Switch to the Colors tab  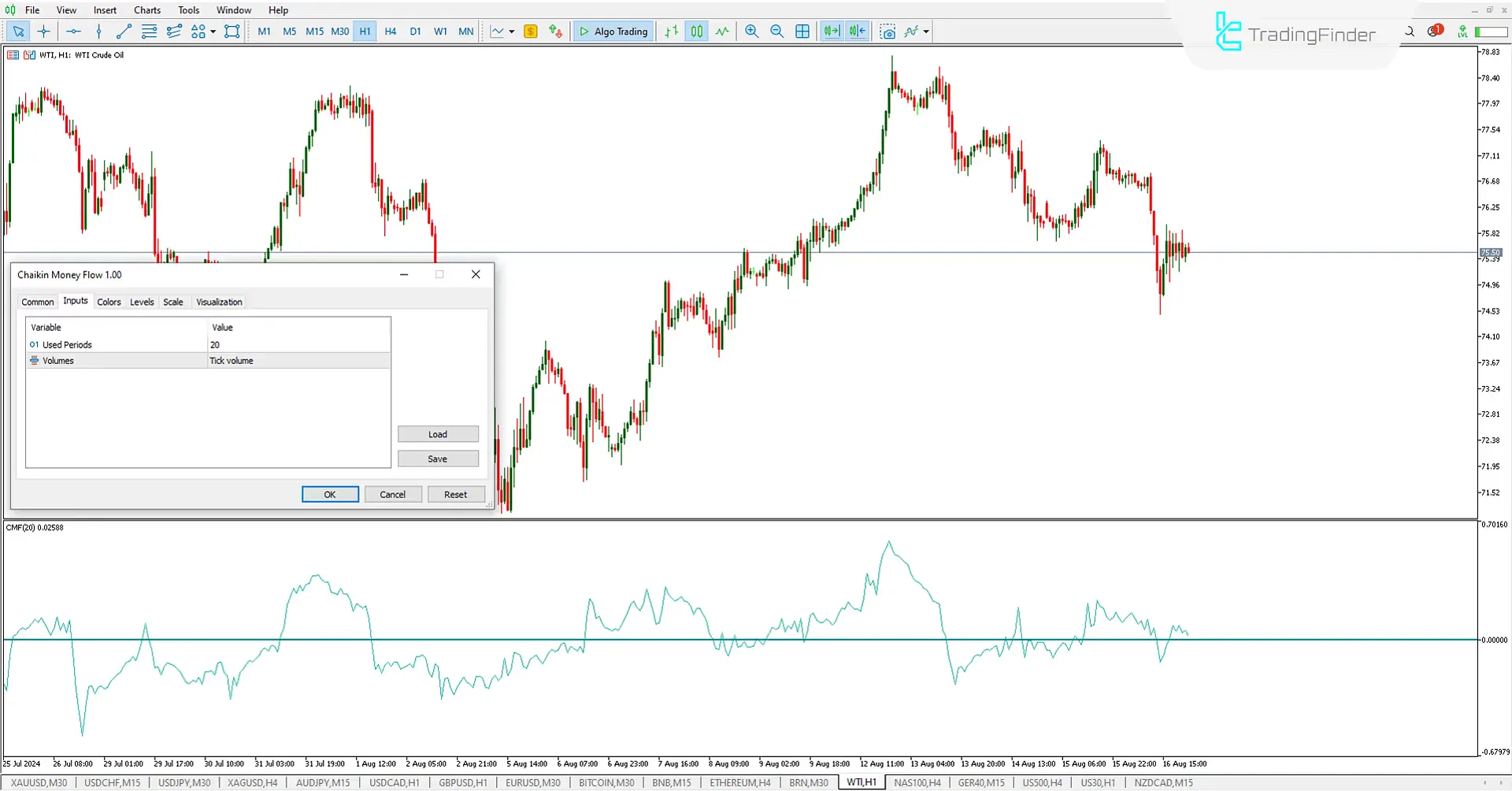[x=109, y=302]
